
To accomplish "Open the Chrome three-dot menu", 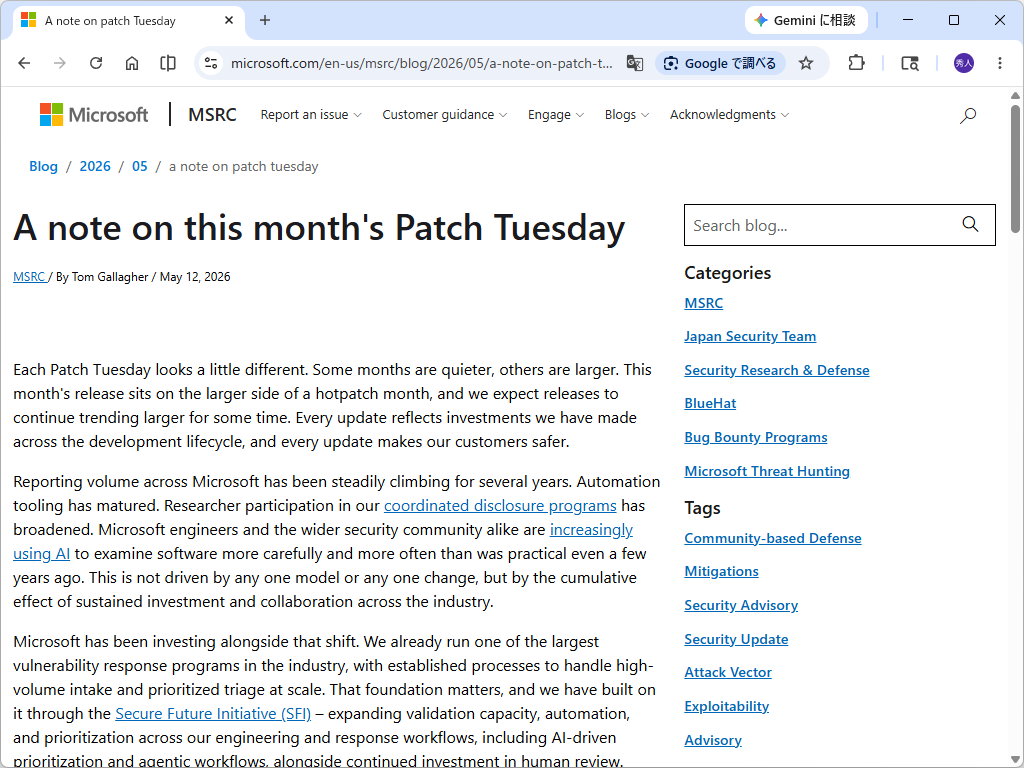I will click(x=1000, y=63).
